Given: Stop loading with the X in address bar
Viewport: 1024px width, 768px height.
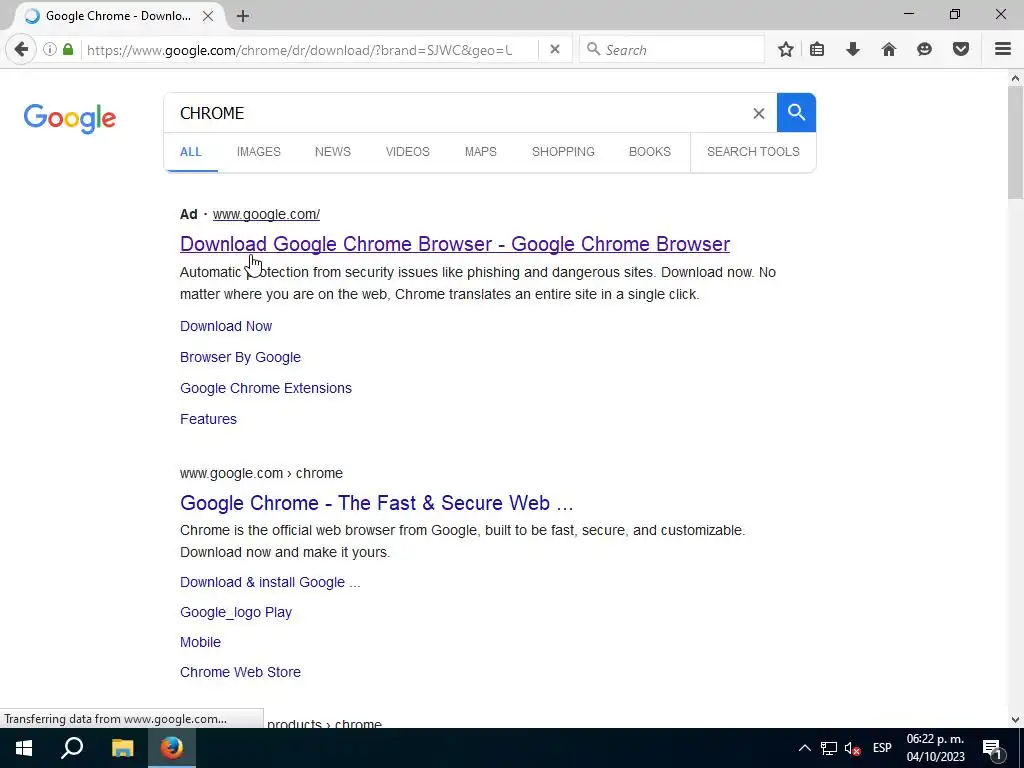Looking at the screenshot, I should tap(554, 50).
